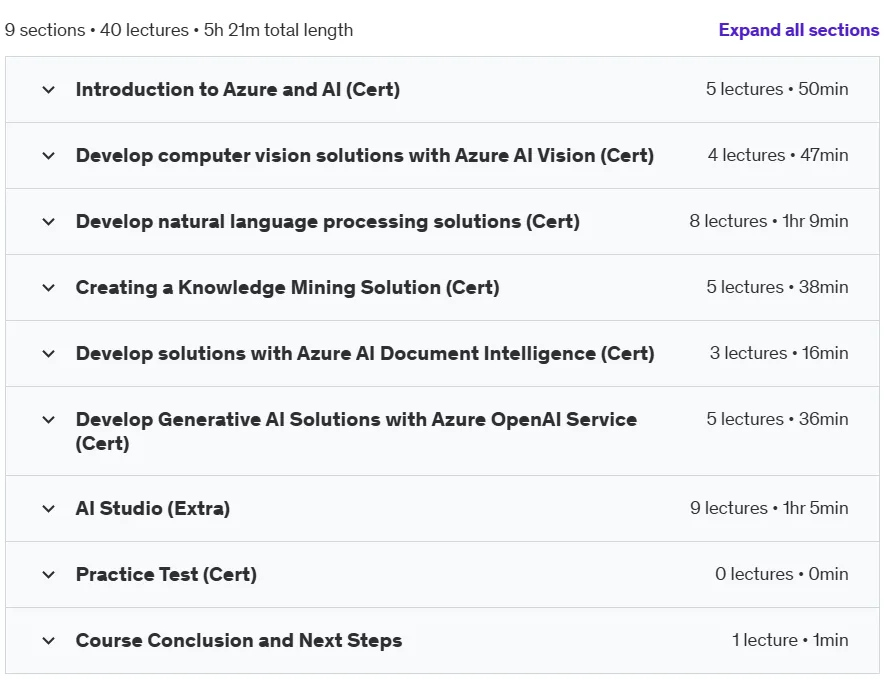Image resolution: width=884 pixels, height=679 pixels.
Task: Expand chevron for Course Conclusion and Next Steps
Action: coord(48,641)
